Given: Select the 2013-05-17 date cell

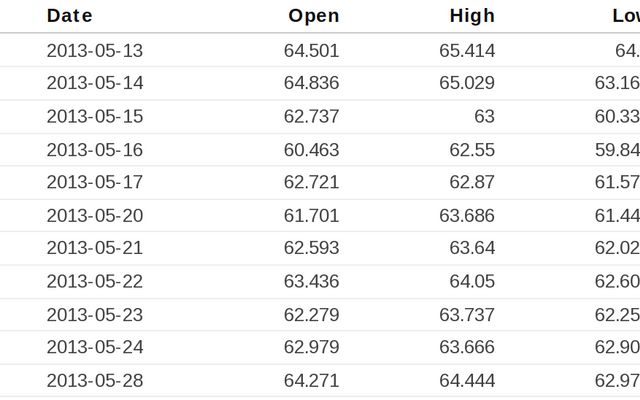Looking at the screenshot, I should coord(95,182).
